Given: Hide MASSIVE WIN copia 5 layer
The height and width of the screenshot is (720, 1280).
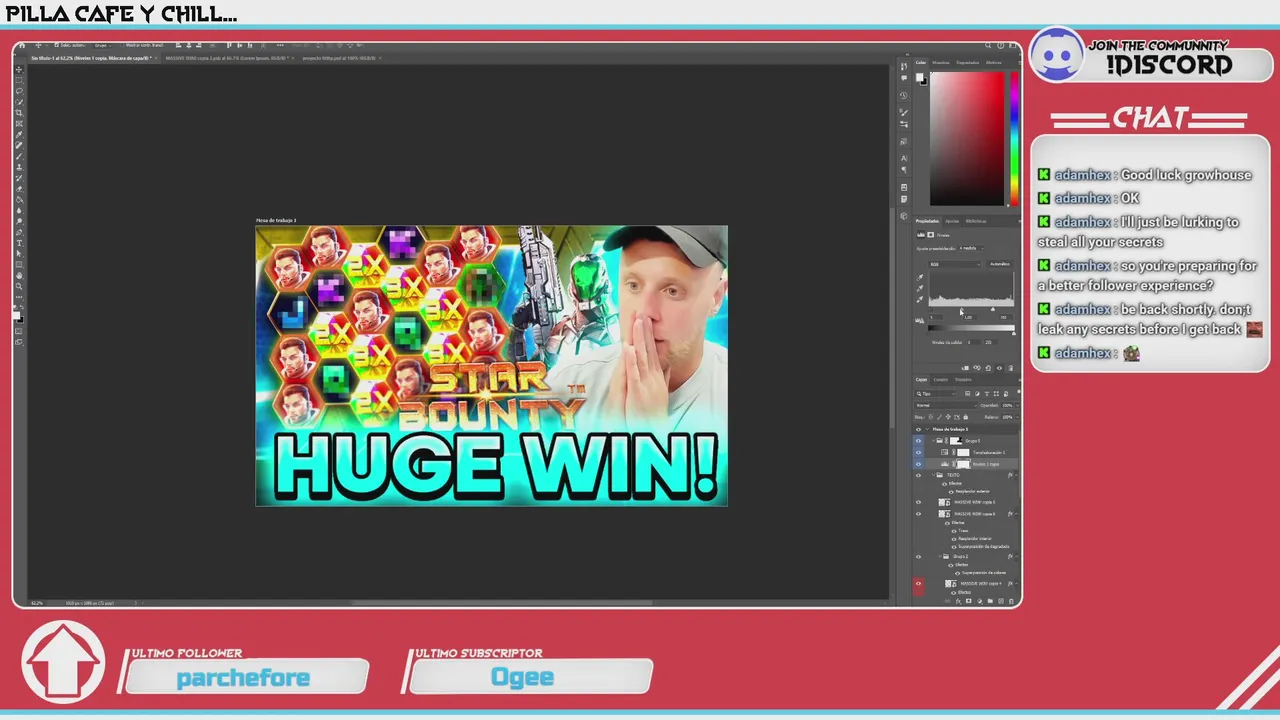Looking at the screenshot, I should [x=918, y=502].
